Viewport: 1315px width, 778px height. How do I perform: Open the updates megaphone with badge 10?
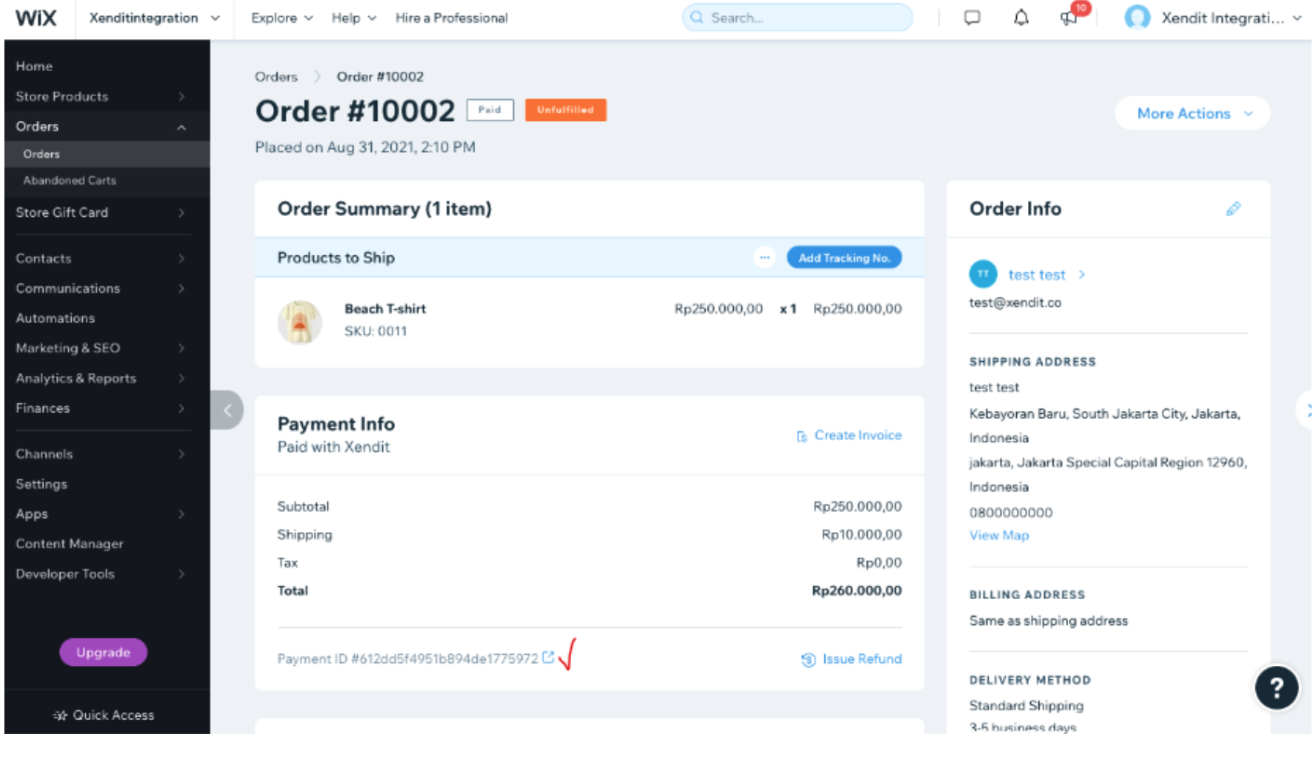pyautogui.click(x=1068, y=18)
